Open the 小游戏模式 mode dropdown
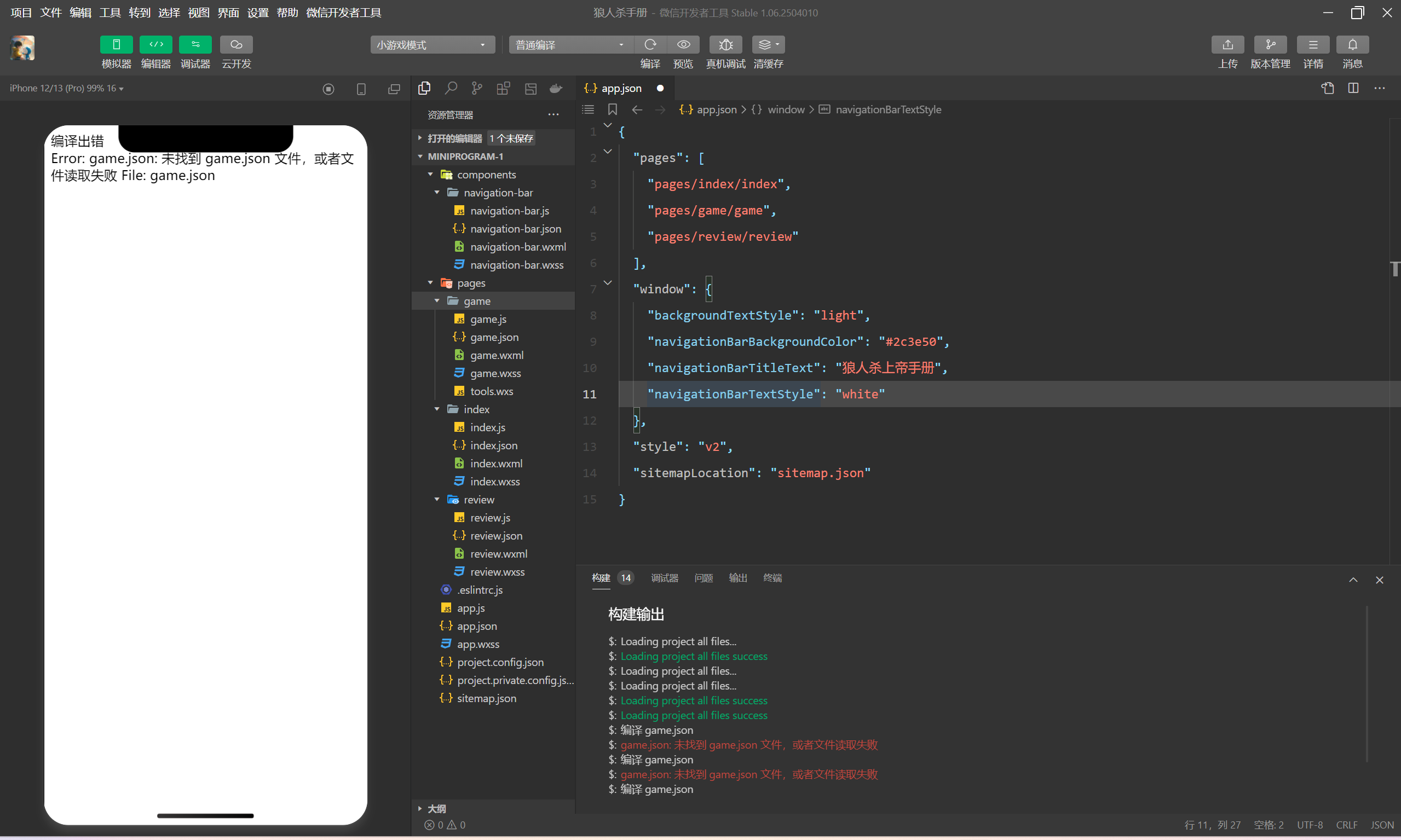This screenshot has height=840, width=1401. 432,45
